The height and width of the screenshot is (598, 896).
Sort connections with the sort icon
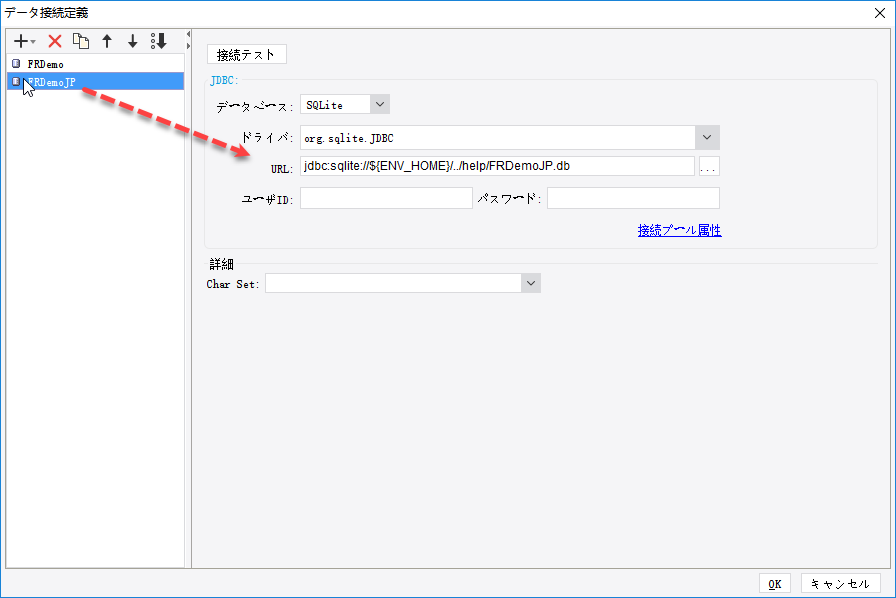pyautogui.click(x=158, y=41)
